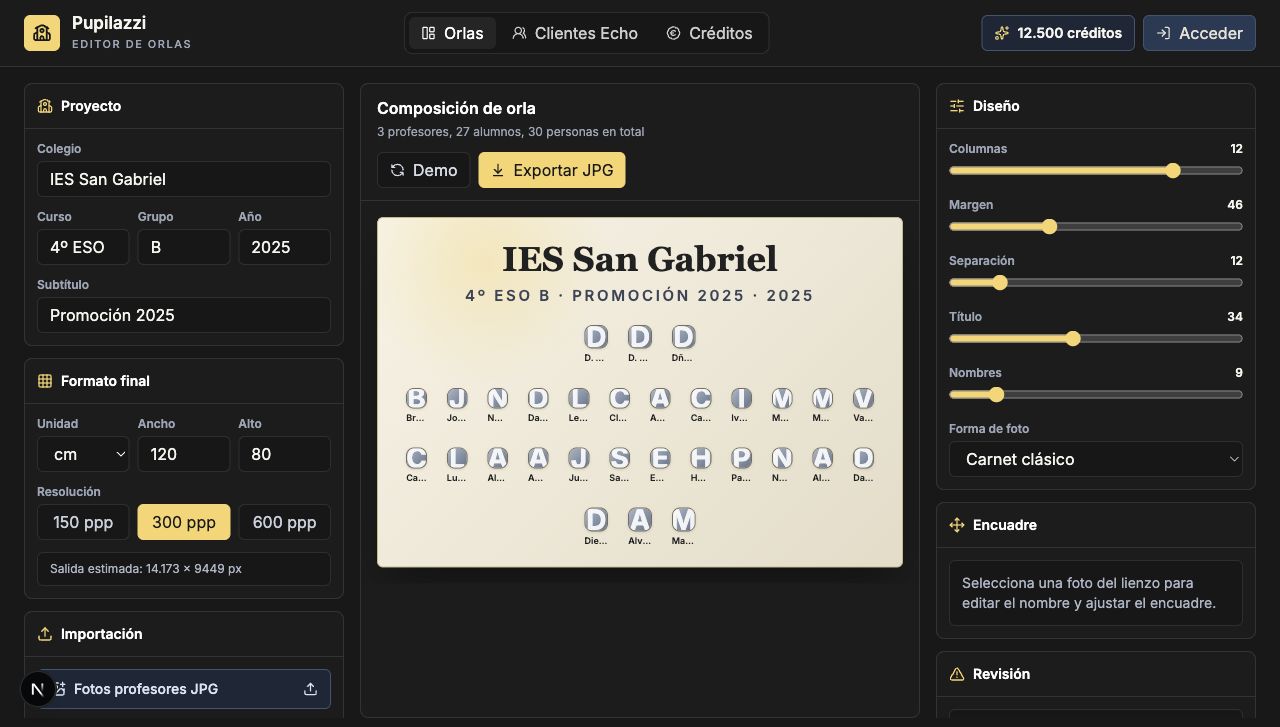Adjust the Separación slider
This screenshot has height=727, width=1280.
click(x=1096, y=283)
